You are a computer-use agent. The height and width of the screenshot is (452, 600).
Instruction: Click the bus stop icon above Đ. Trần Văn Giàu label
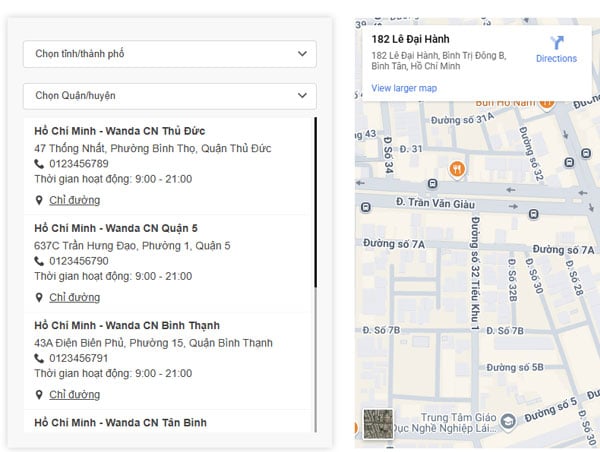pos(432,184)
